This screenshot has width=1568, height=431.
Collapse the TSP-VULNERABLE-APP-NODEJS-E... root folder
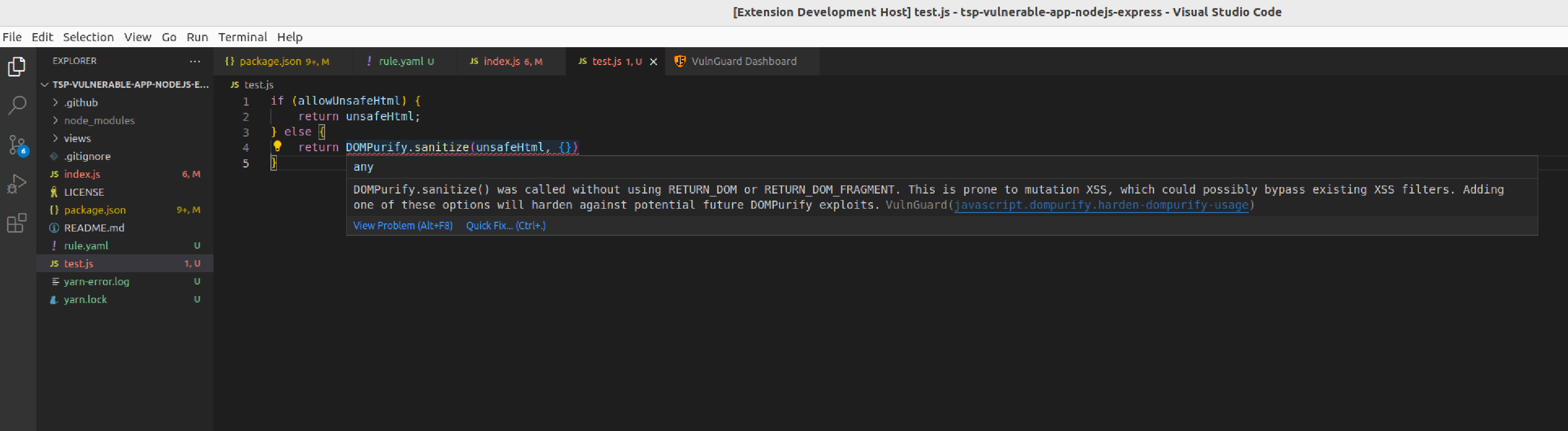coord(44,85)
